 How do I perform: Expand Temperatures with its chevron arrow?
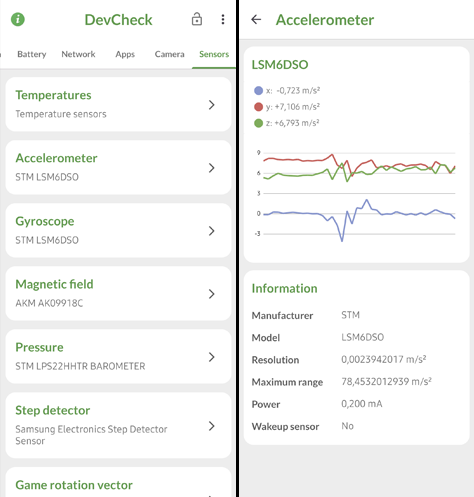211,105
